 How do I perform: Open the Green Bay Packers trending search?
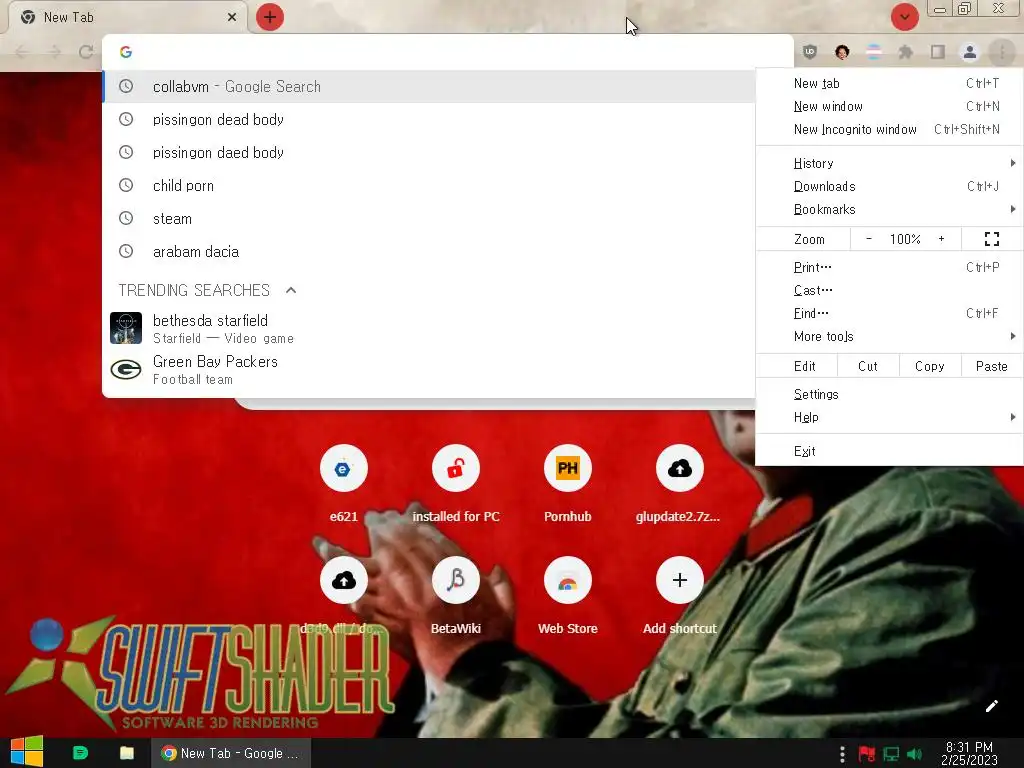[x=429, y=370]
